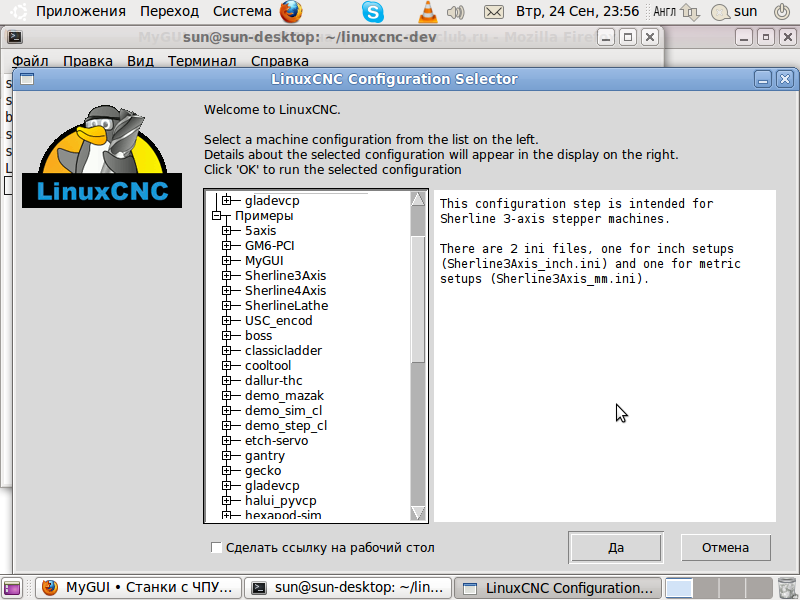Open the mail envelope indicator
This screenshot has width=800, height=600.
click(x=493, y=12)
